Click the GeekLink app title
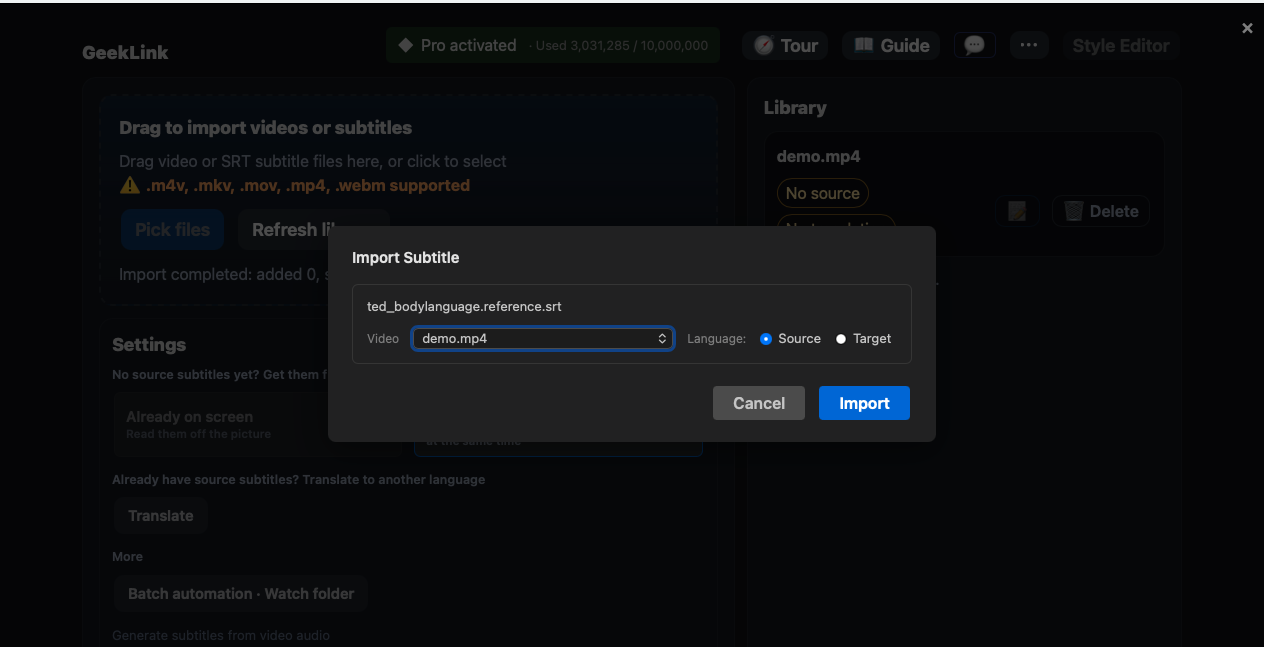 click(x=125, y=52)
